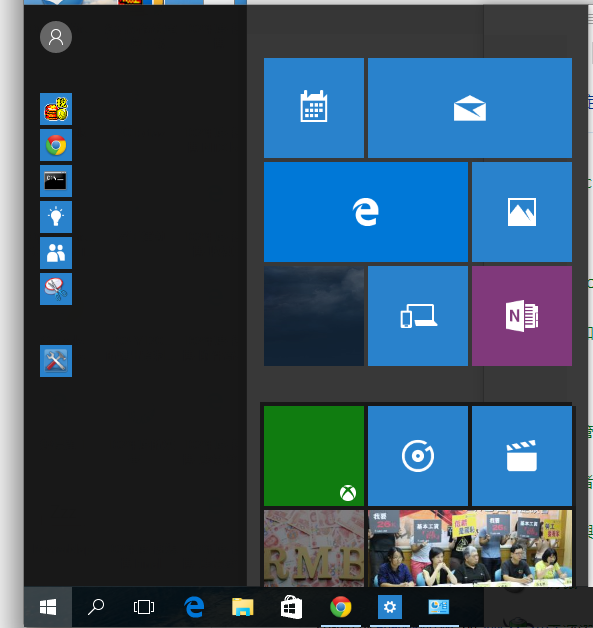The height and width of the screenshot is (628, 593).
Task: Launch Edge from the taskbar
Action: pyautogui.click(x=194, y=607)
